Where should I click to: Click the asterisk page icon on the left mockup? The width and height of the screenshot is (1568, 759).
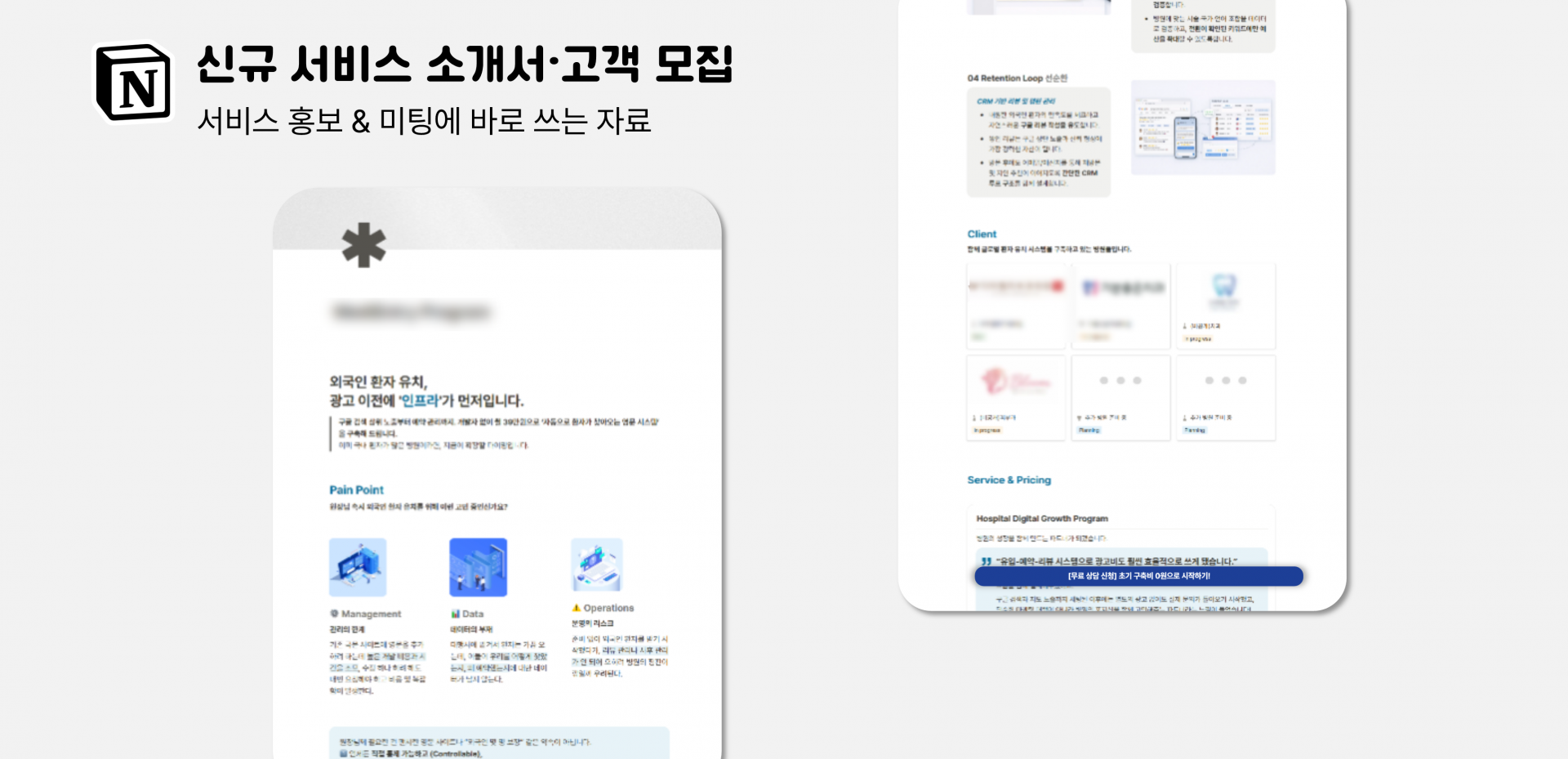click(363, 245)
